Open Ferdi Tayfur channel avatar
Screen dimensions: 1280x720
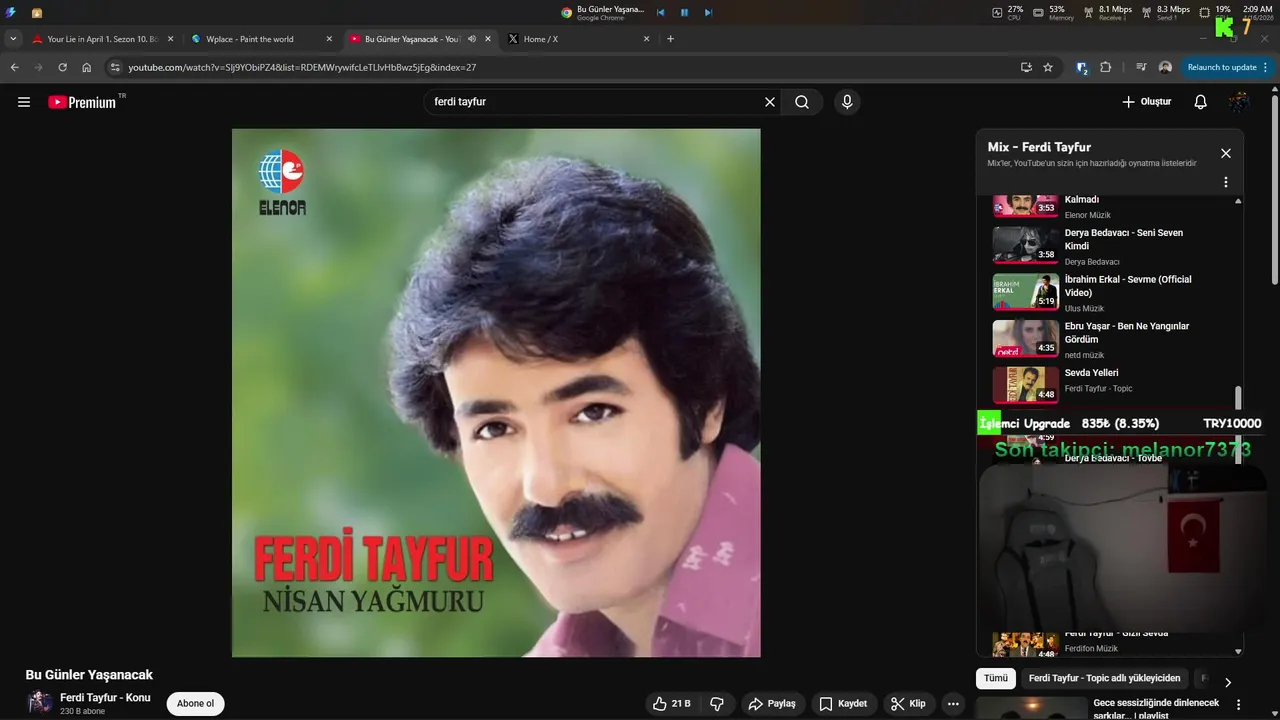pos(40,703)
